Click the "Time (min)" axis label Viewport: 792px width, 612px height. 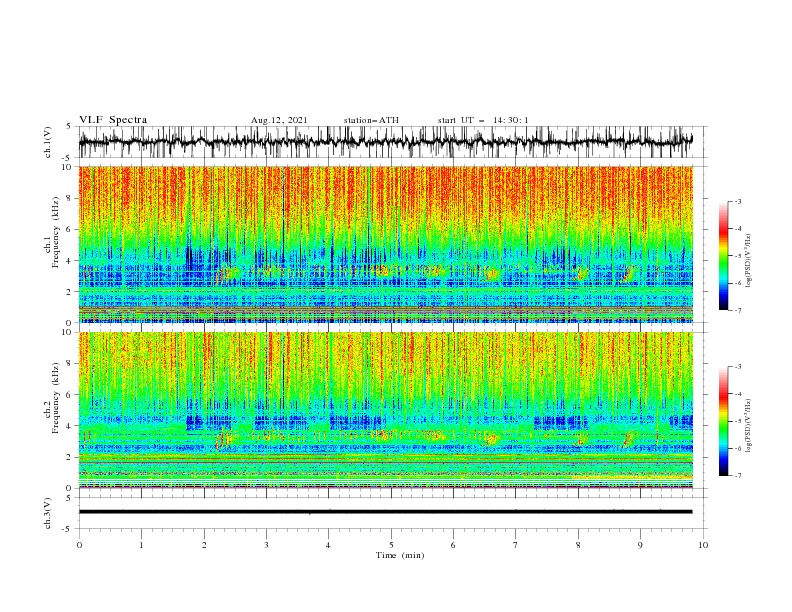point(400,555)
